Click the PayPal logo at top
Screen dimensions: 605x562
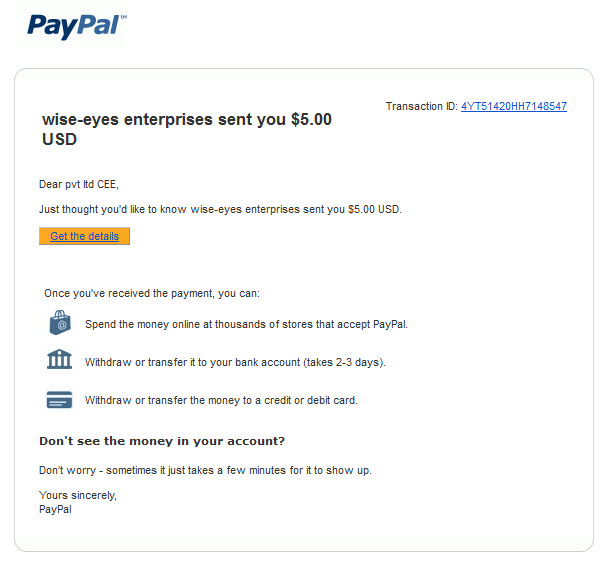coord(74,26)
